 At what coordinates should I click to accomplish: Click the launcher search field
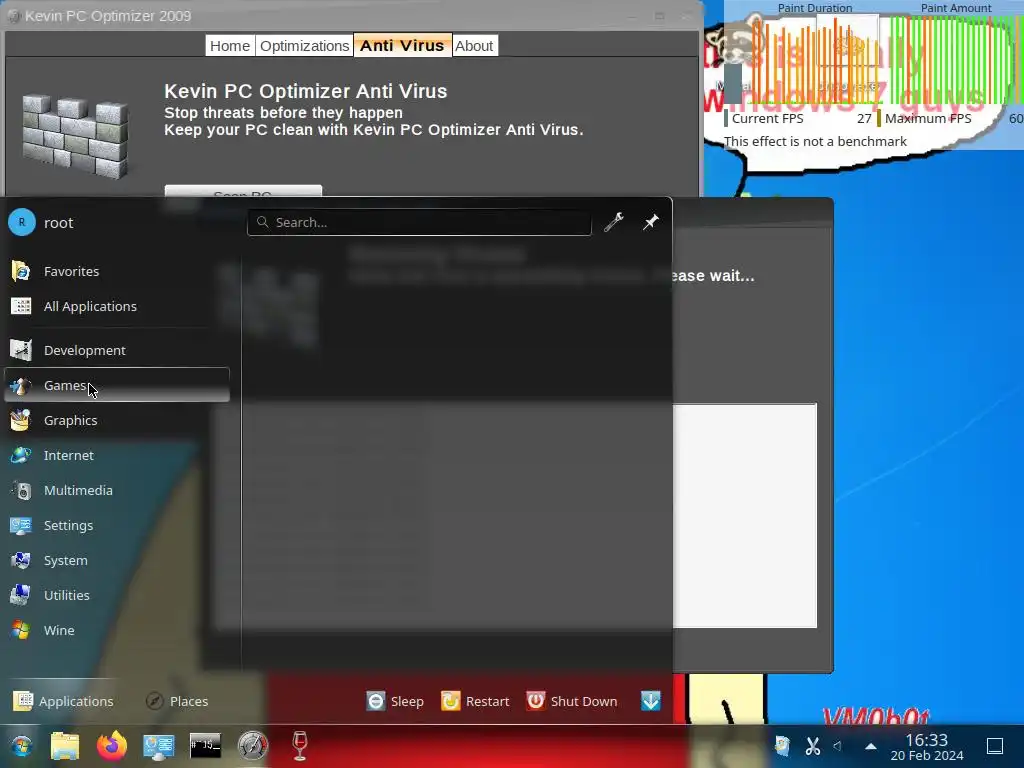(419, 222)
